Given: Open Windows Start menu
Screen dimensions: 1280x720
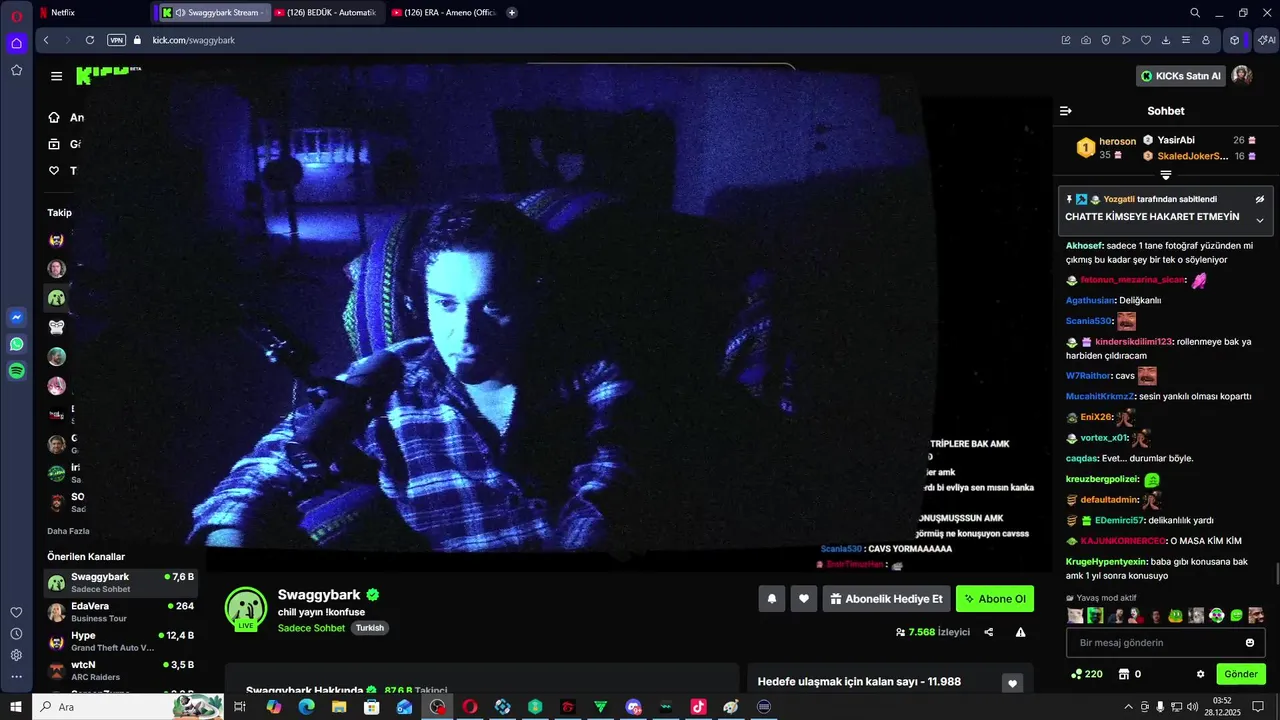Looking at the screenshot, I should pos(16,706).
